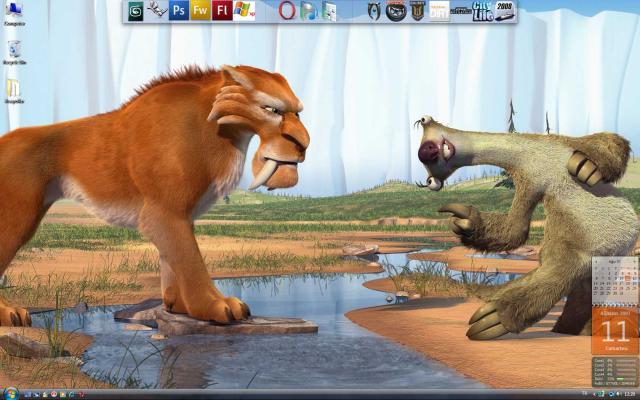This screenshot has height=400, width=640.
Task: Click the volume speaker tray icon
Action: tap(618, 393)
